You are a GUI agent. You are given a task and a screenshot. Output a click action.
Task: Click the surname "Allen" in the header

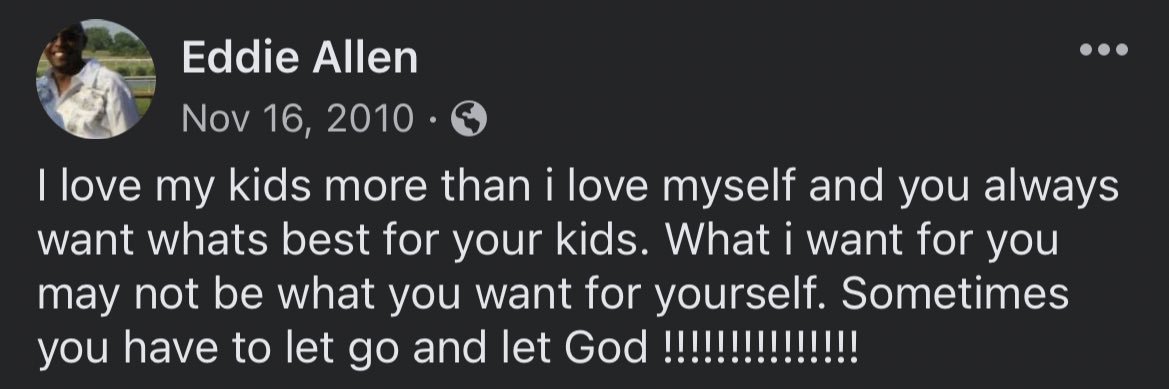point(365,58)
